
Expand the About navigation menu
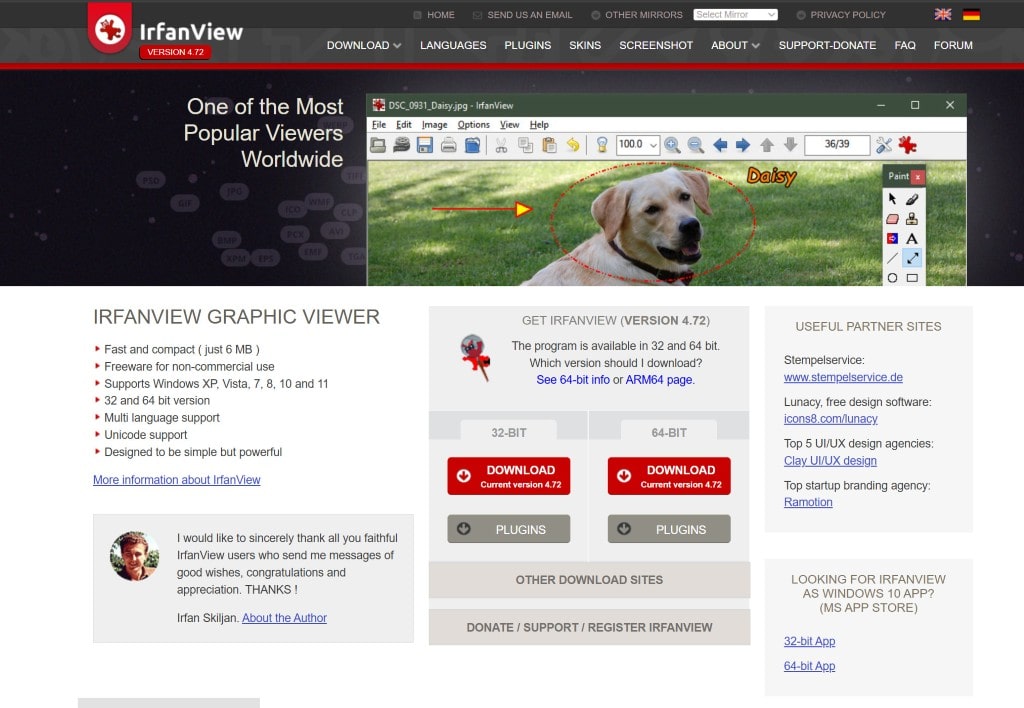[735, 45]
